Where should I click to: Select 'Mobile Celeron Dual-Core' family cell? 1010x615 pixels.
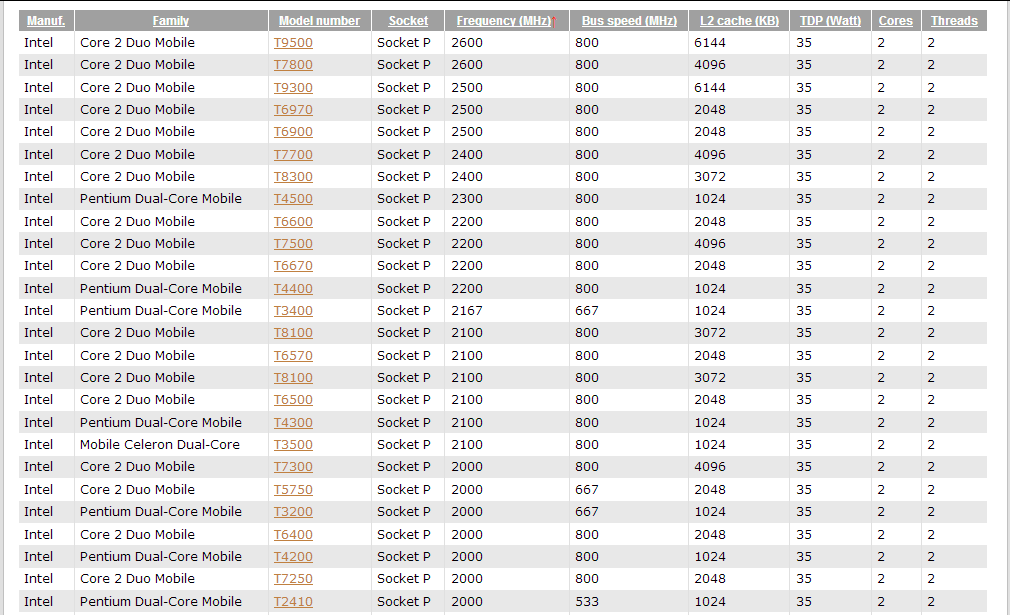pyautogui.click(x=160, y=444)
